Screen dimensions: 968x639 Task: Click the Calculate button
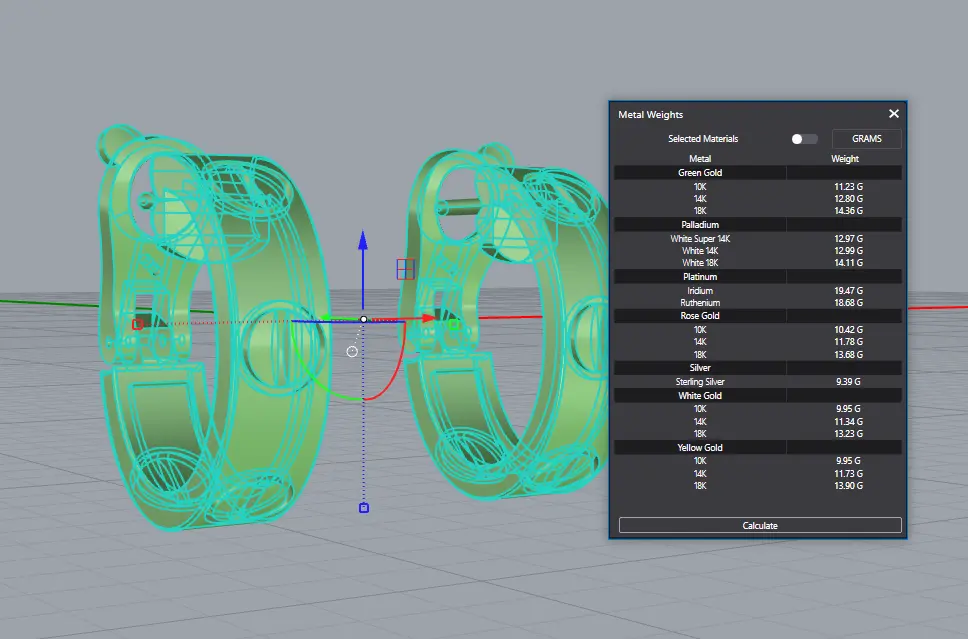click(759, 525)
